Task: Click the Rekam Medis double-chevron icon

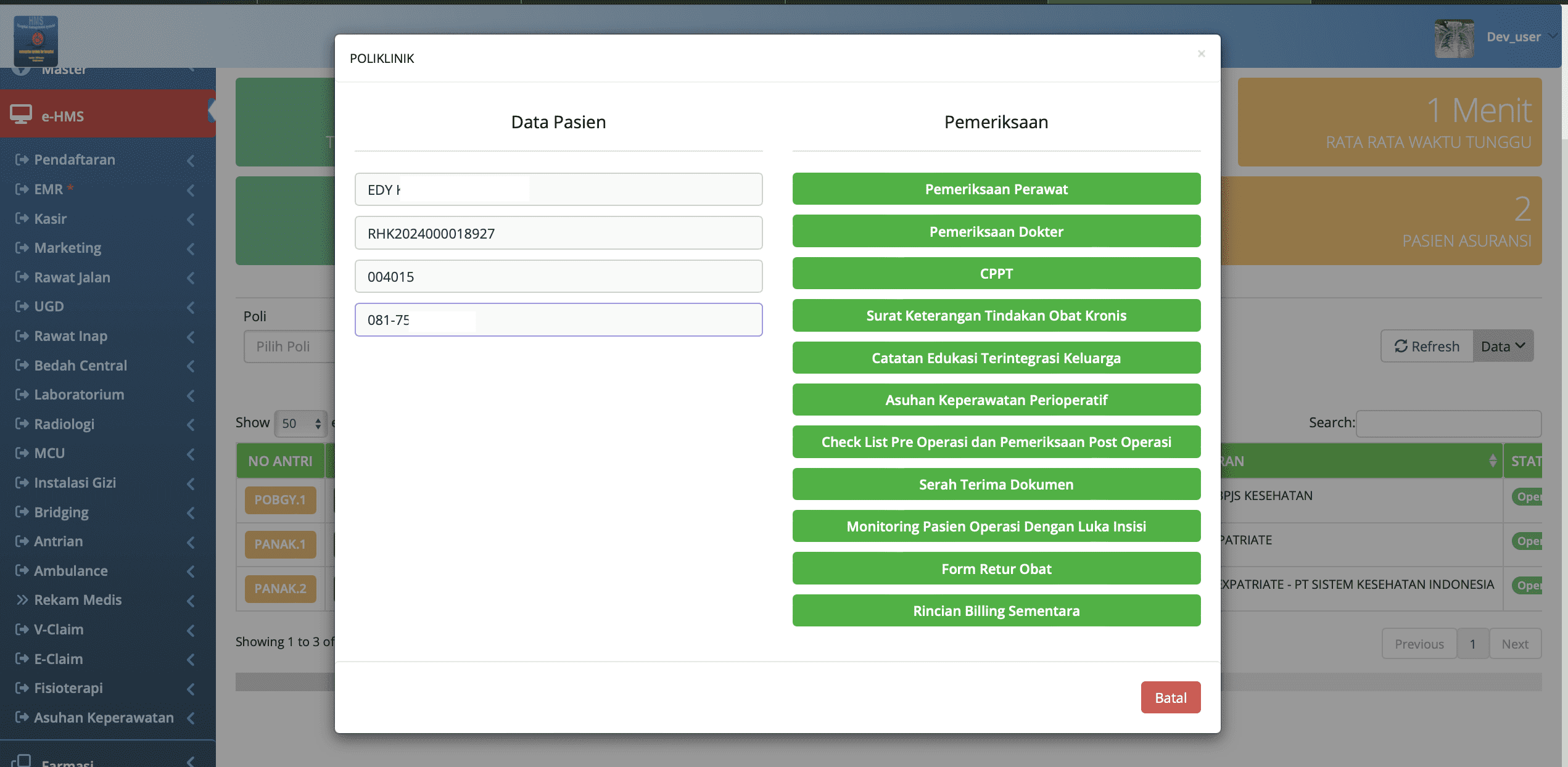Action: pos(22,600)
